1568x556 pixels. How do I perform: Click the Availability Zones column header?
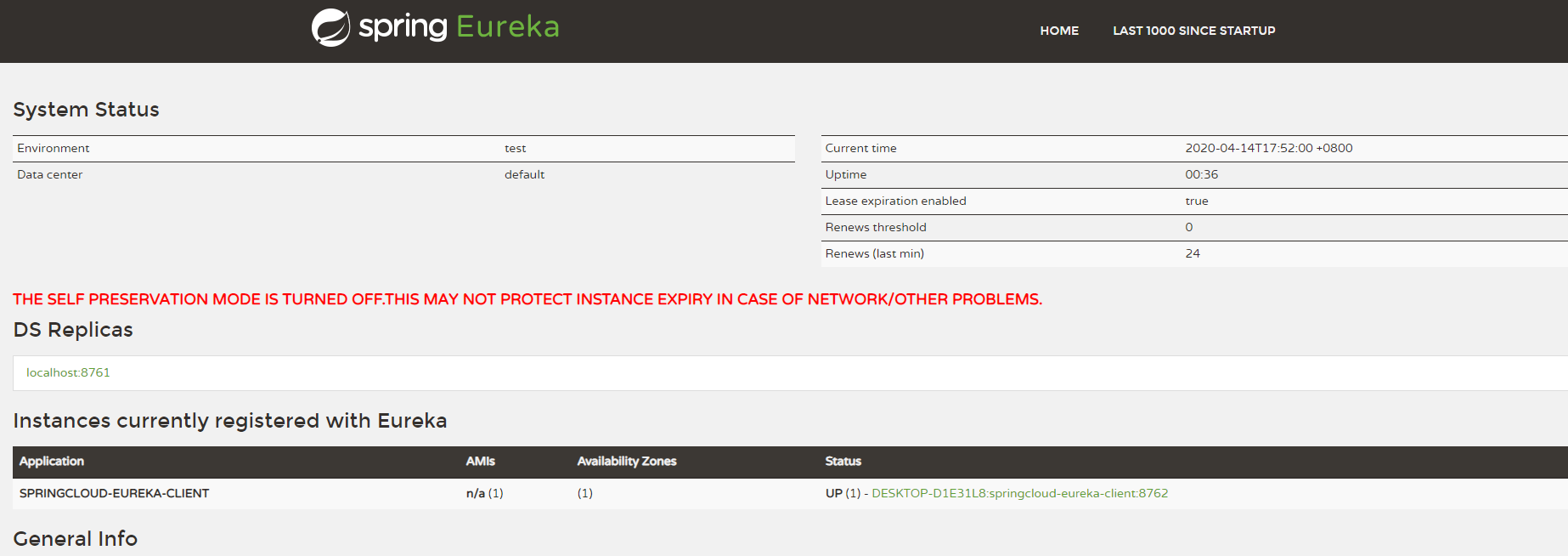click(x=626, y=462)
